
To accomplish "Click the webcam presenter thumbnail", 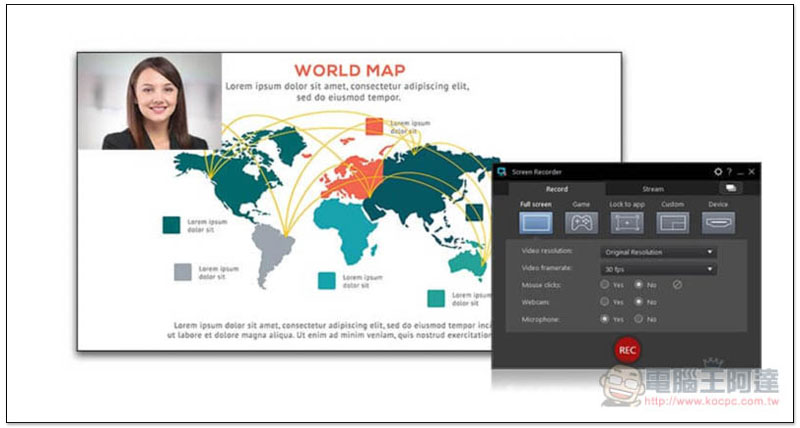I will [150, 101].
